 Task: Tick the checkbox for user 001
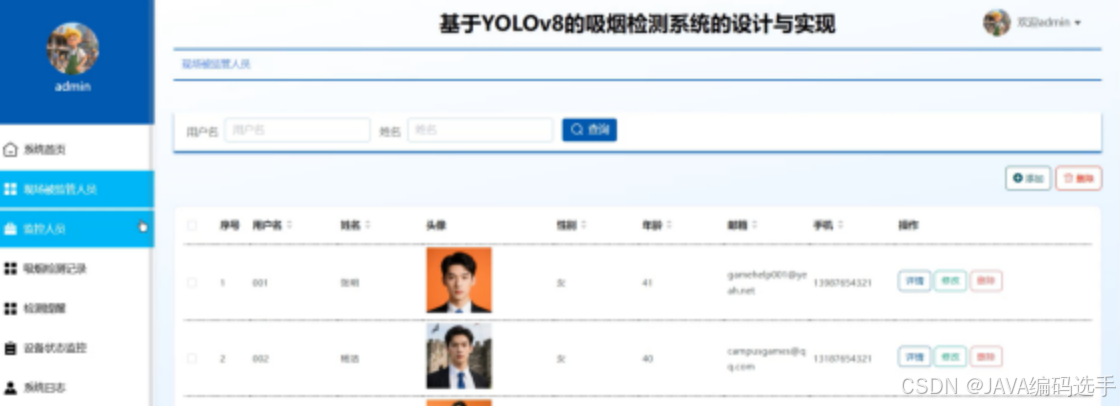click(191, 282)
